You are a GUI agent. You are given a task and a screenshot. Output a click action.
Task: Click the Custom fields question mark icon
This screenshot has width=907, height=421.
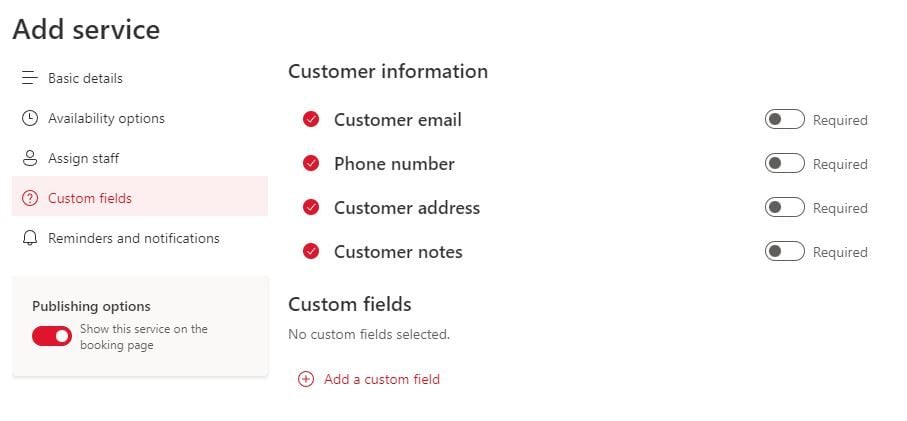tap(30, 198)
